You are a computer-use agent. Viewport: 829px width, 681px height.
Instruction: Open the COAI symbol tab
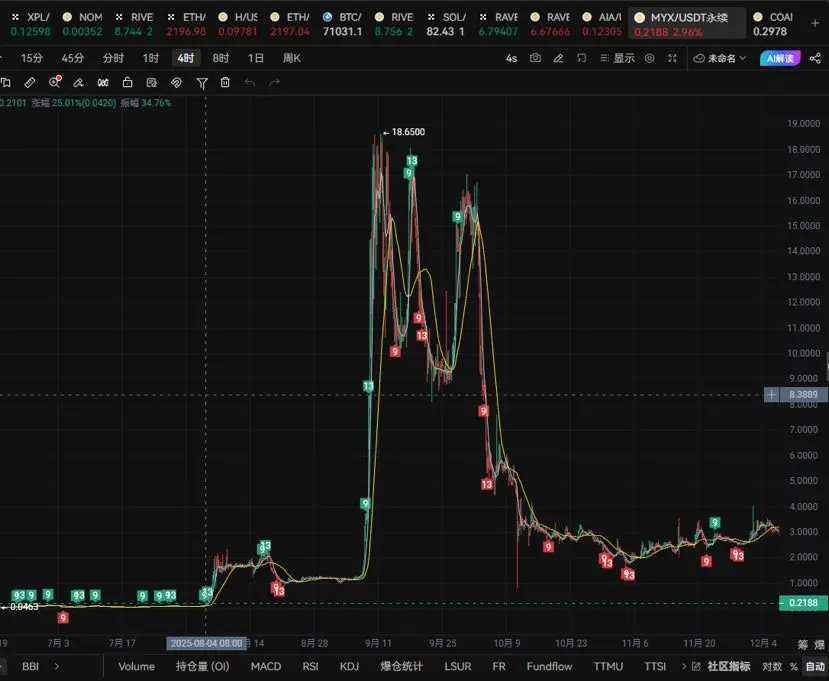[773, 24]
